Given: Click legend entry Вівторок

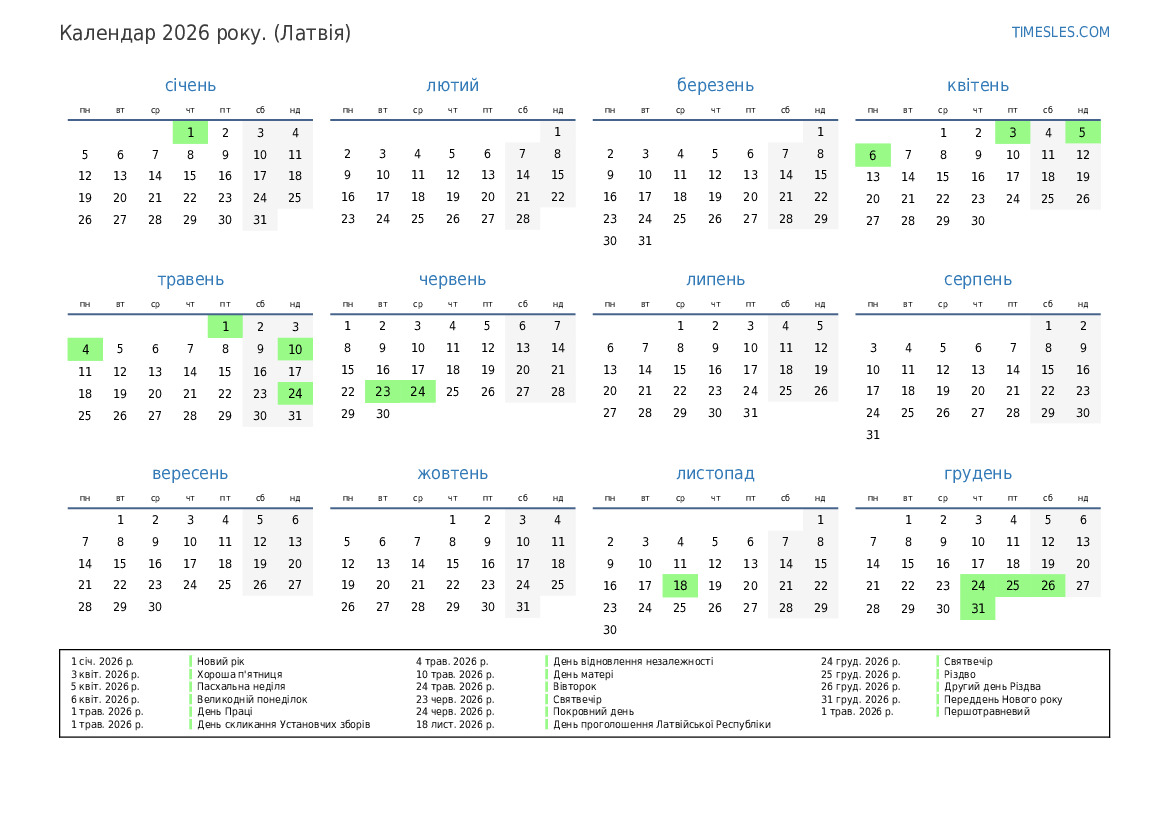Looking at the screenshot, I should click(574, 687).
